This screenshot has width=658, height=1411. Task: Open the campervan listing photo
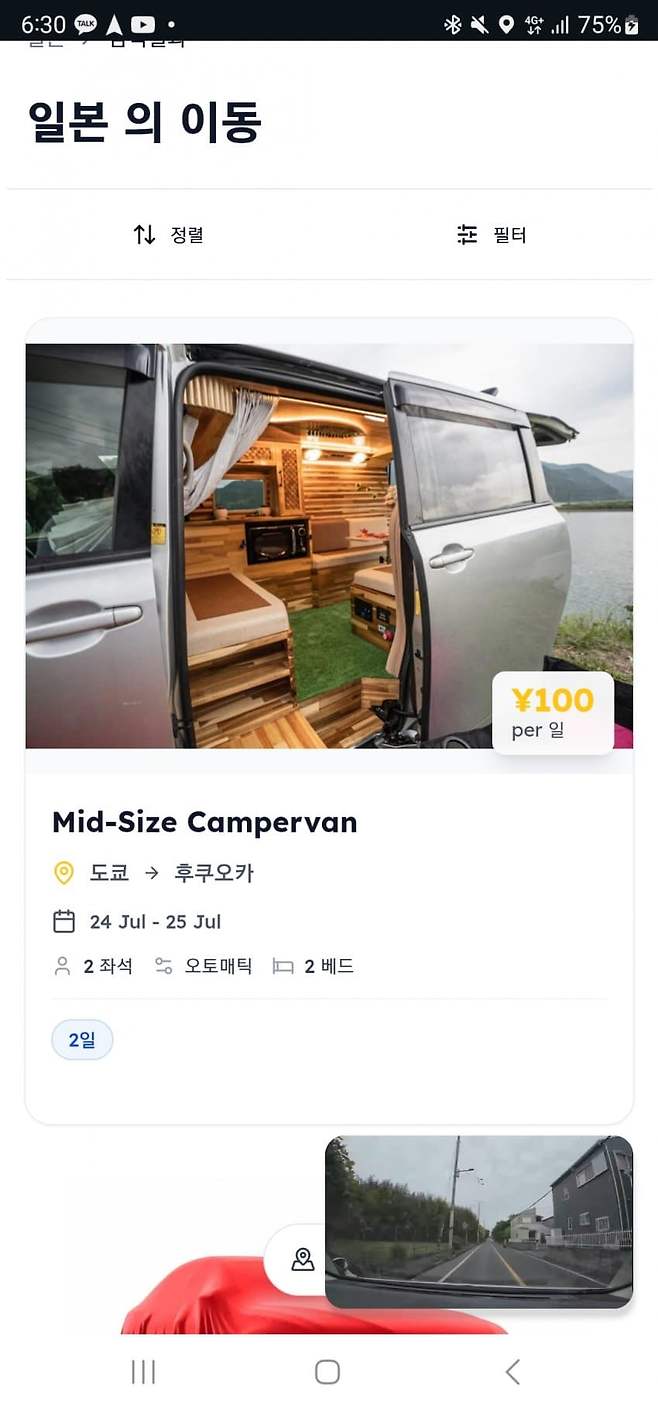(x=329, y=546)
